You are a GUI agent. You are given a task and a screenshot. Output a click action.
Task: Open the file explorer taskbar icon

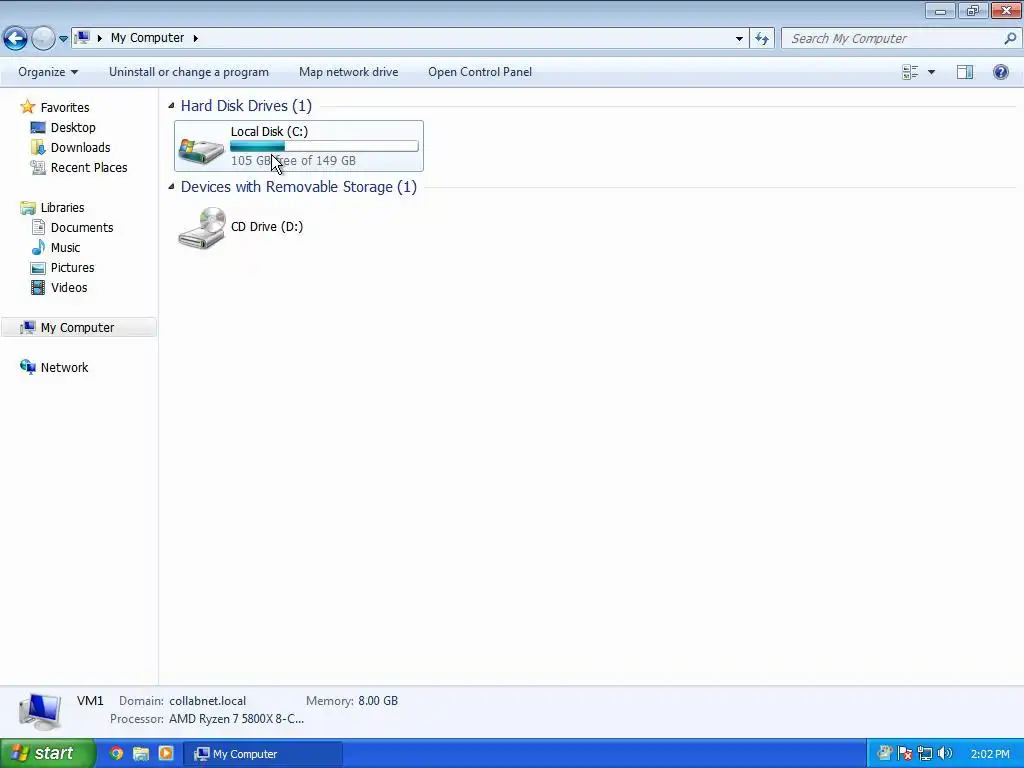coord(141,754)
